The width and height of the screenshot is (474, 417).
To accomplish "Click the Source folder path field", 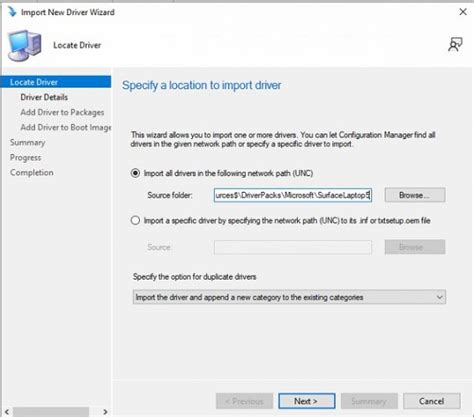I will [293, 195].
